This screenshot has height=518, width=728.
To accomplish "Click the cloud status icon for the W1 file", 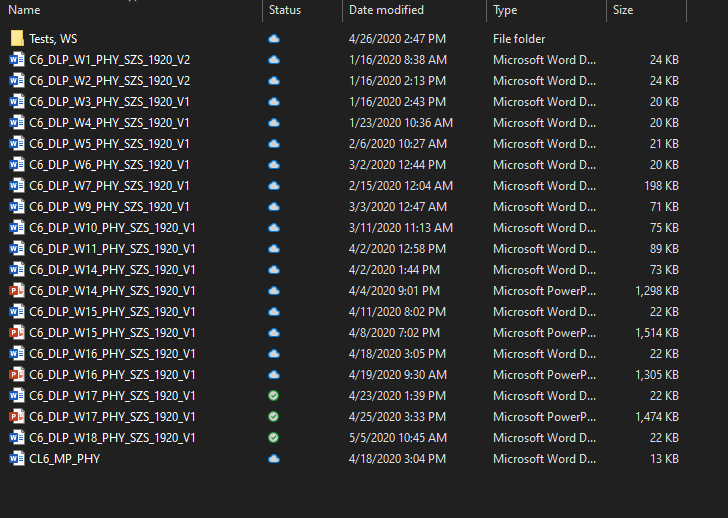I will tap(274, 59).
